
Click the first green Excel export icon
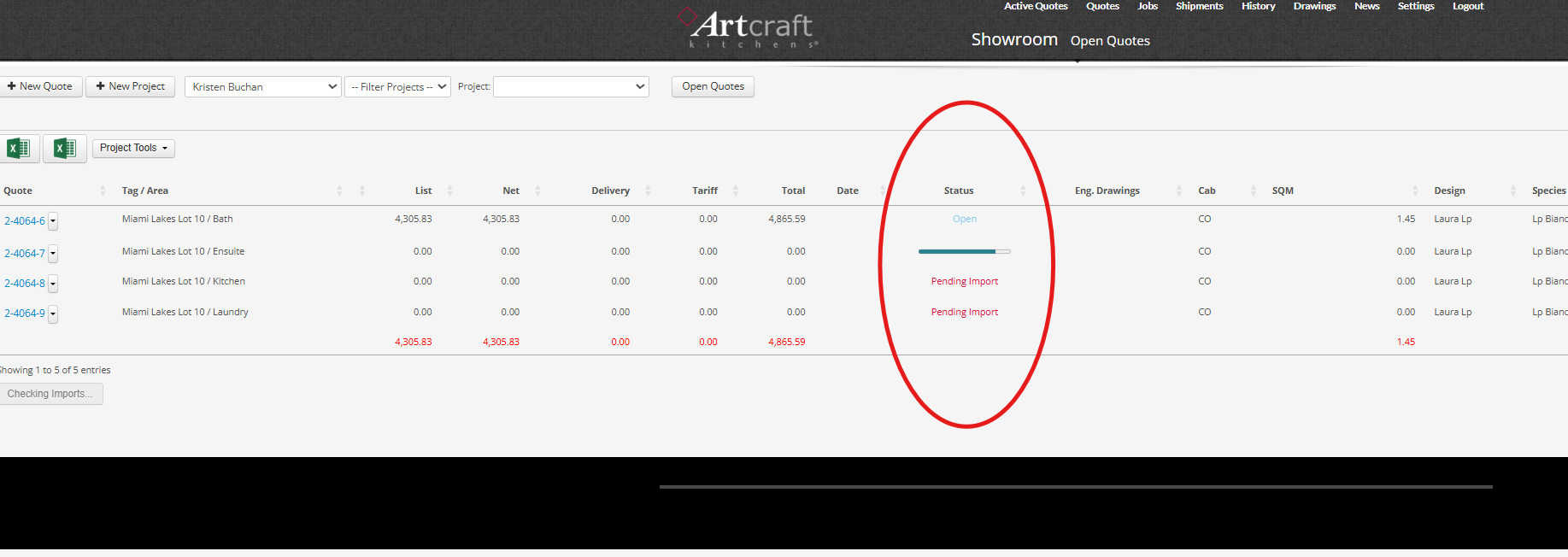(18, 148)
